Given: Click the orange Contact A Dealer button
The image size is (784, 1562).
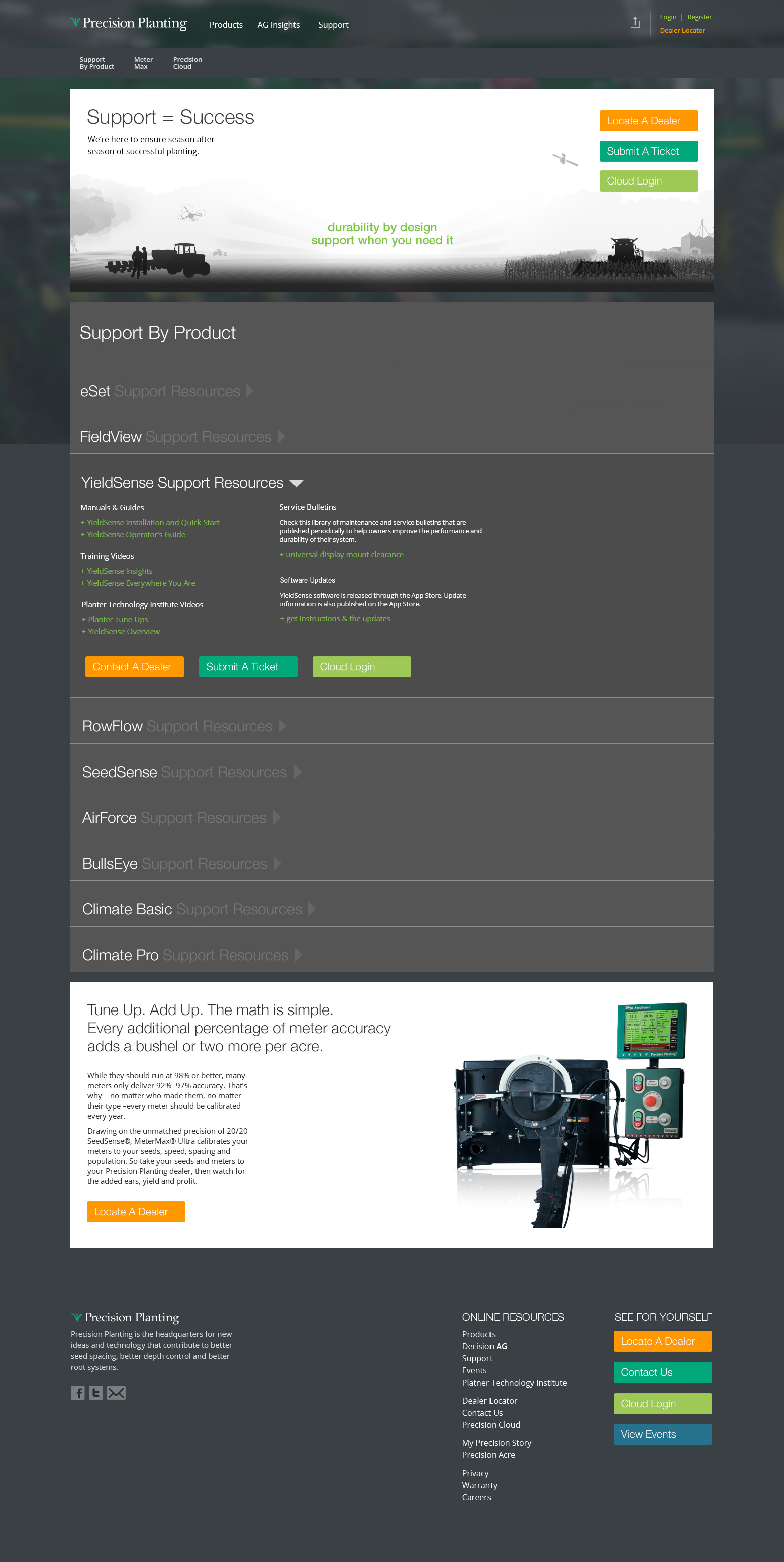Looking at the screenshot, I should pos(134,667).
